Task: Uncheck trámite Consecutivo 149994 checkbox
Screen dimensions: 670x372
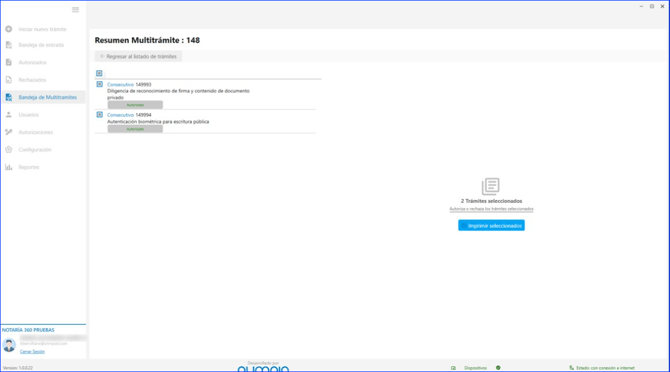Action: [x=100, y=114]
